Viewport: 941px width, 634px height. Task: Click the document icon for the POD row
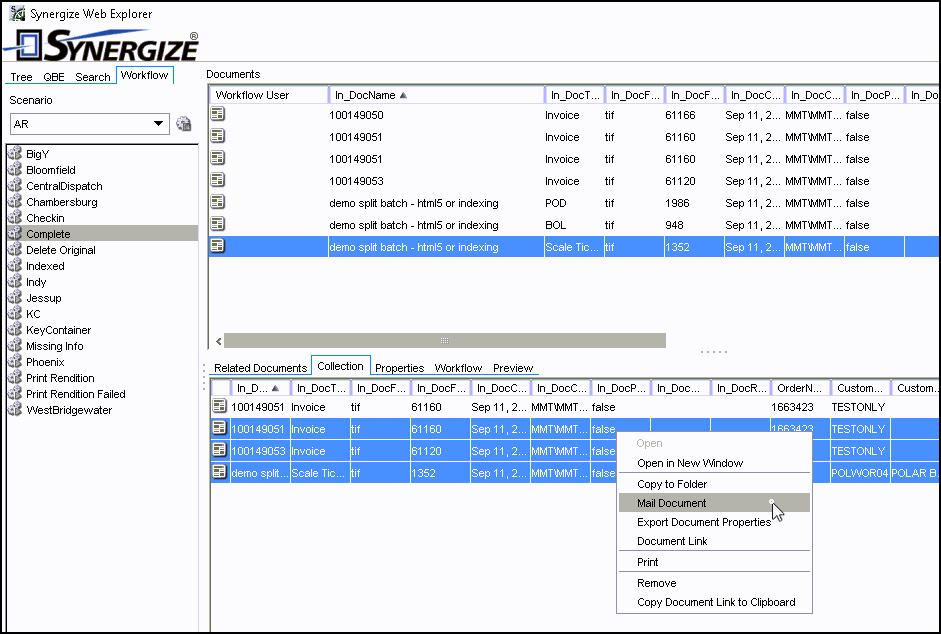click(x=217, y=202)
